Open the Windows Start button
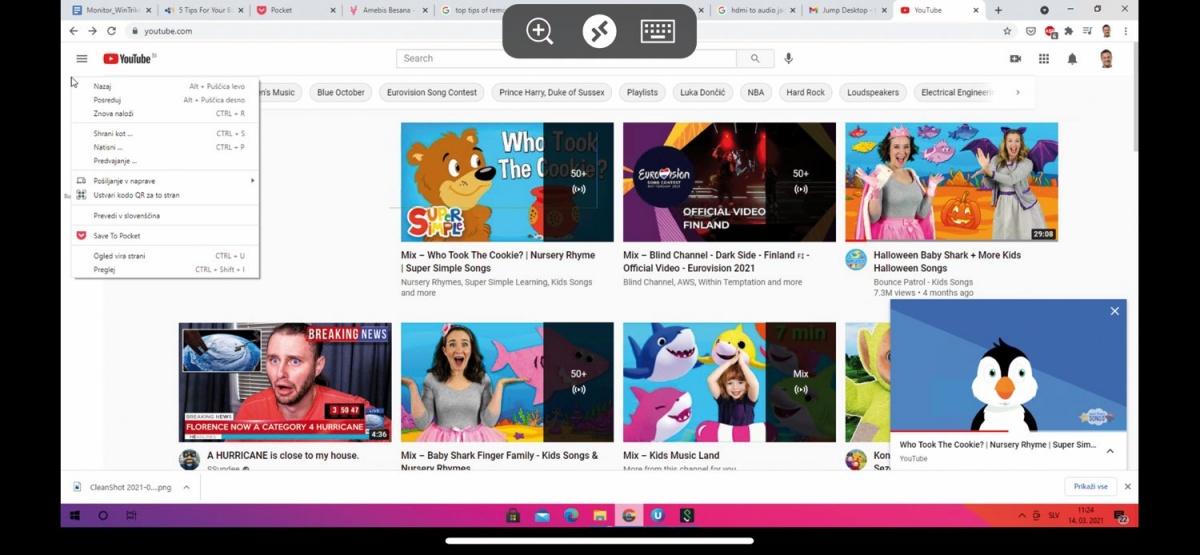The height and width of the screenshot is (555, 1200). [x=74, y=516]
